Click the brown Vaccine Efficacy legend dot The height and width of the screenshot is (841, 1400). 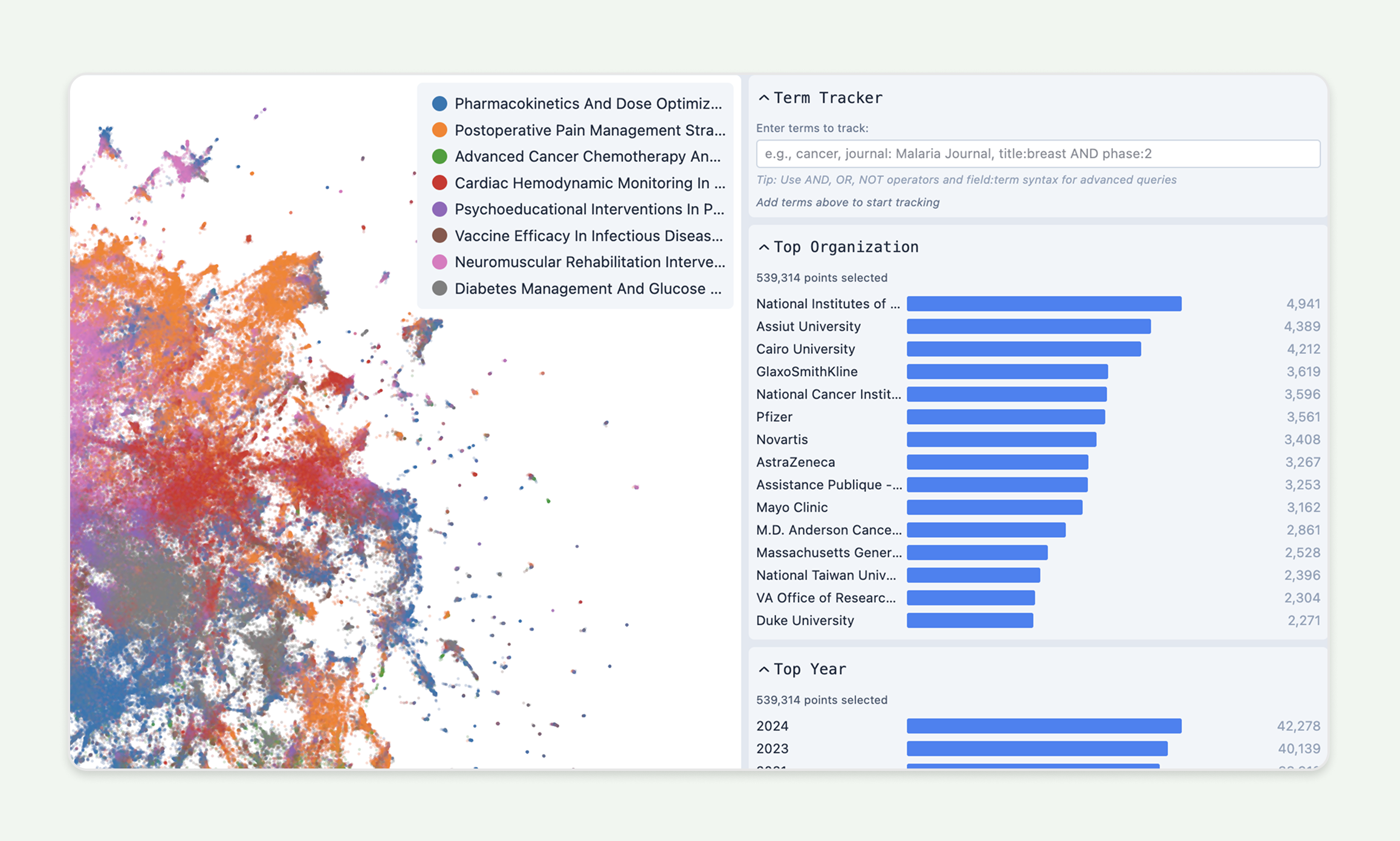pyautogui.click(x=439, y=236)
